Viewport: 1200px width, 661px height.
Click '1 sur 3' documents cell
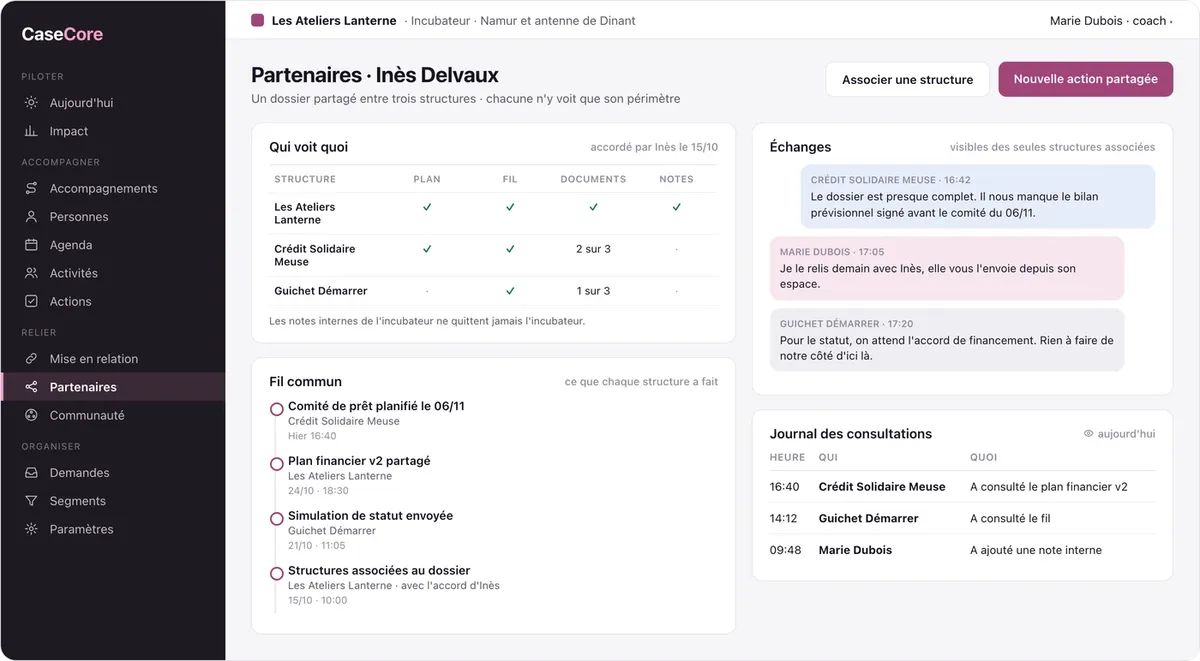[593, 291]
